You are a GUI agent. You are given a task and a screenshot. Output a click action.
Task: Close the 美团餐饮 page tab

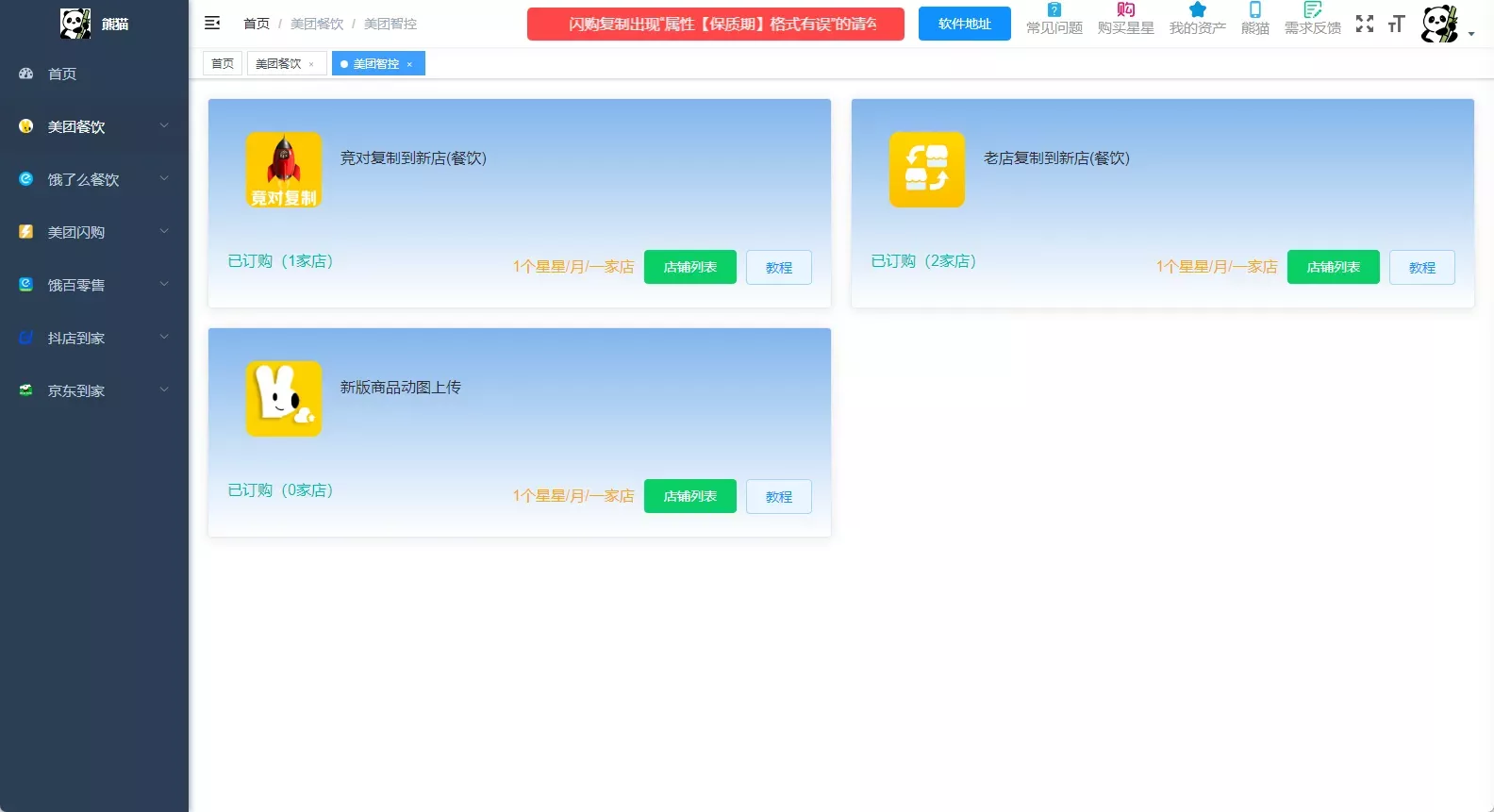tap(311, 64)
